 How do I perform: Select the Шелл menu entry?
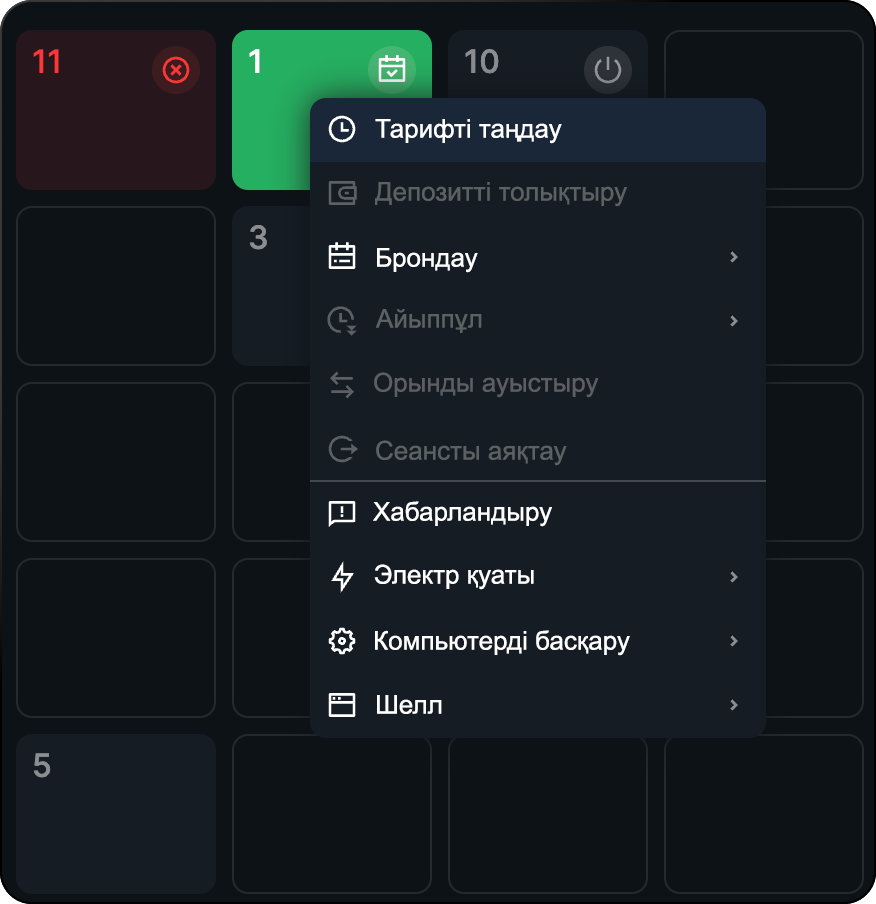pos(538,705)
